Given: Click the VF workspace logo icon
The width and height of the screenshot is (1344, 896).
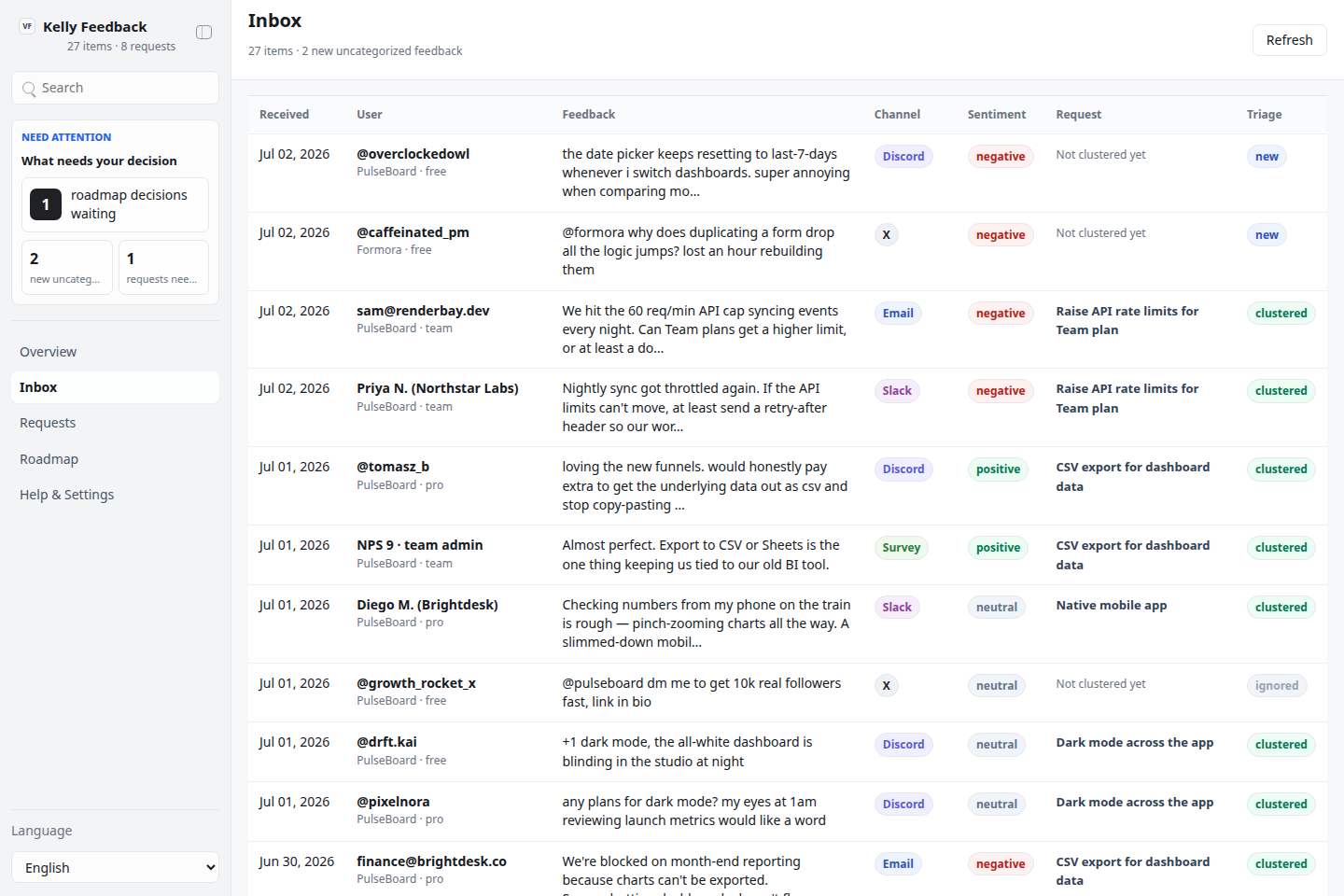Looking at the screenshot, I should pyautogui.click(x=27, y=26).
